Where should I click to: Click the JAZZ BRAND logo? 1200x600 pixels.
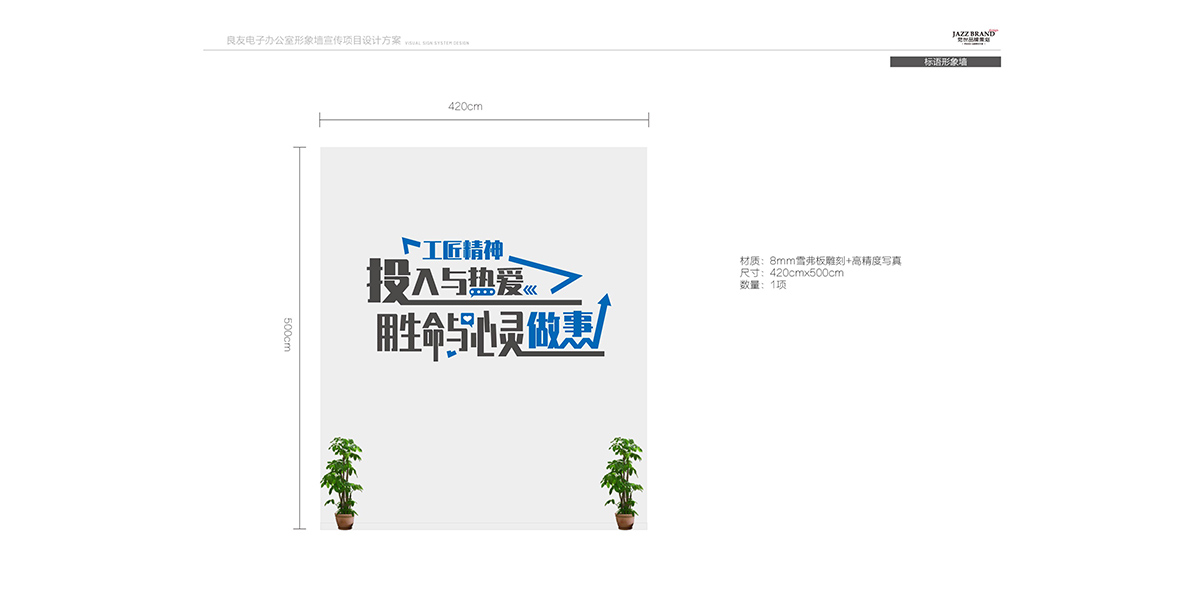point(974,36)
